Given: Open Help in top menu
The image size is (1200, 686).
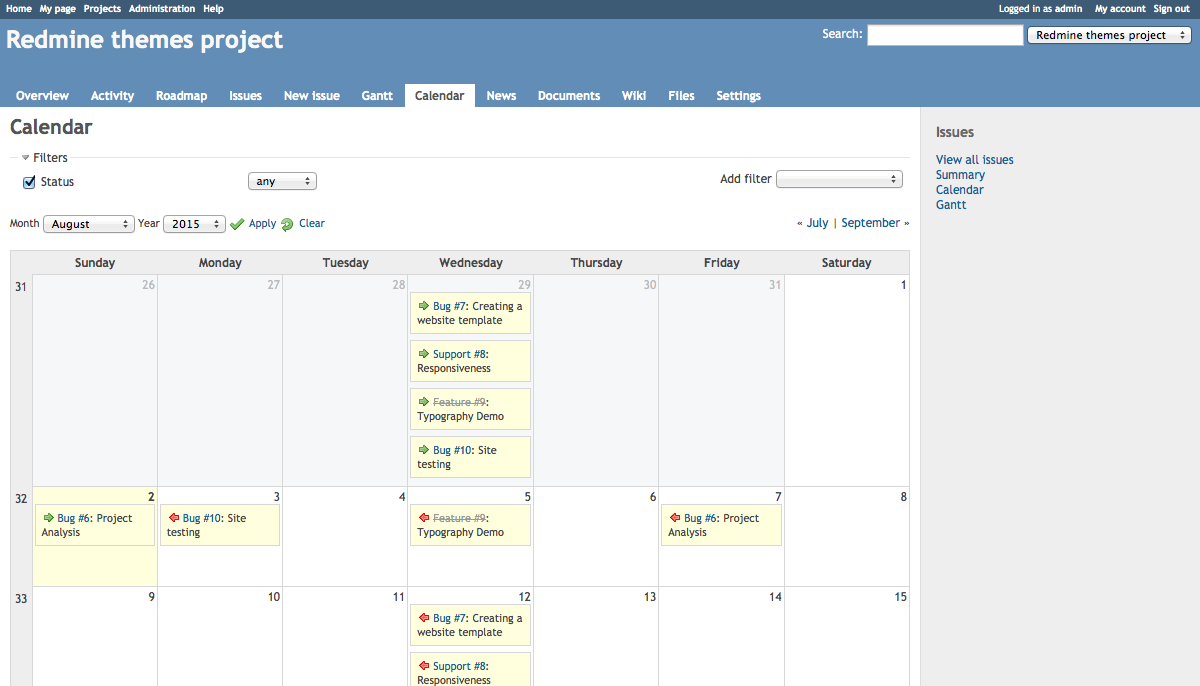Looking at the screenshot, I should (213, 8).
